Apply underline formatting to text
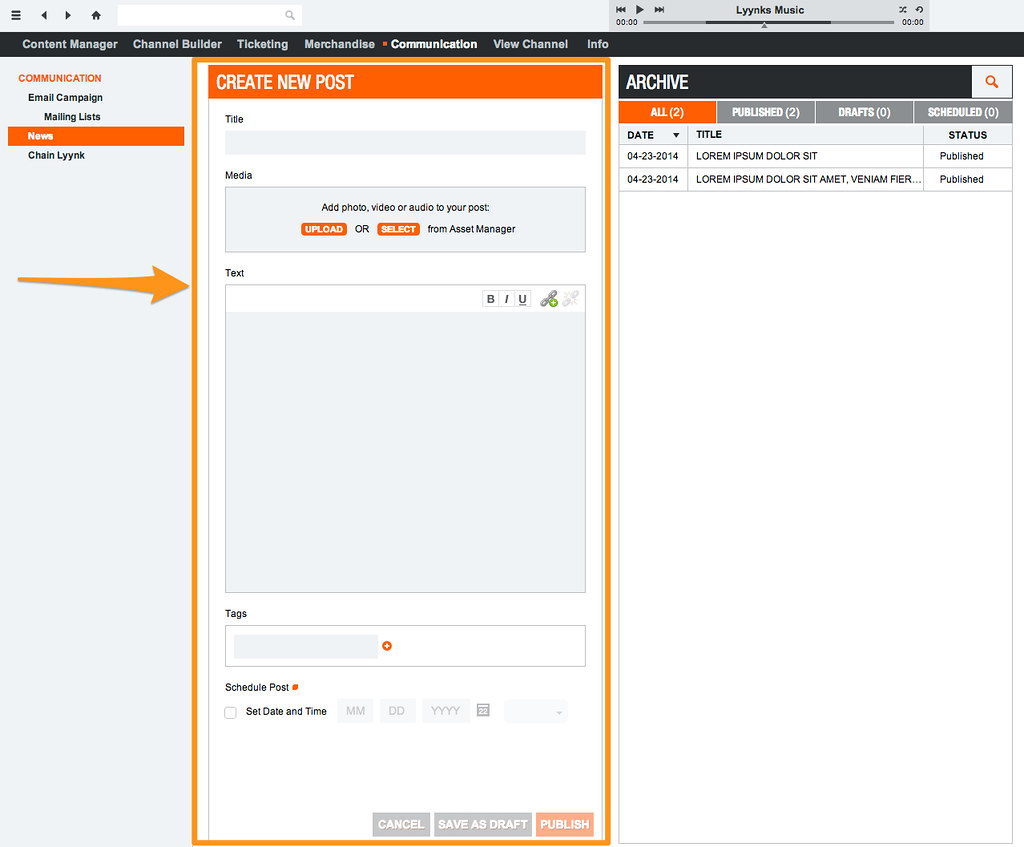 coord(522,298)
